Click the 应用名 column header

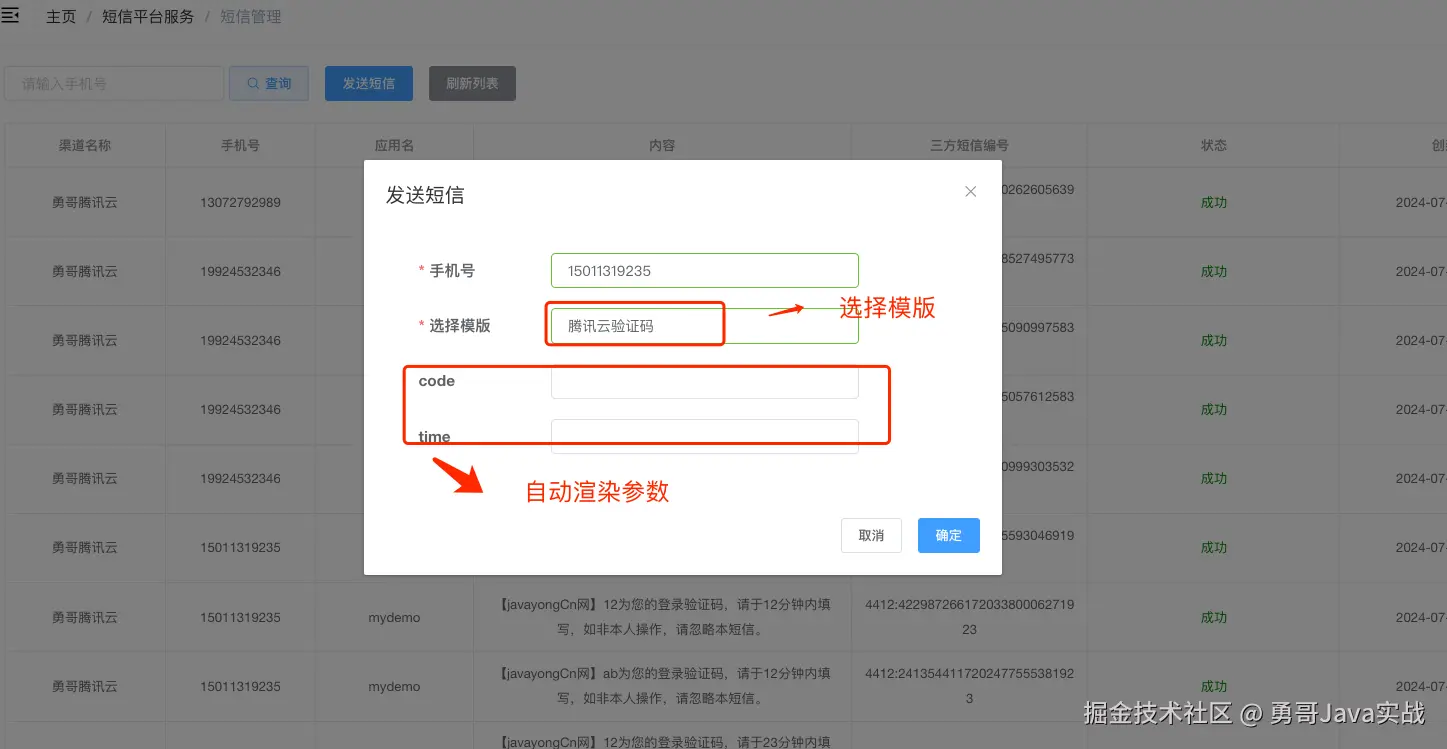(x=394, y=145)
